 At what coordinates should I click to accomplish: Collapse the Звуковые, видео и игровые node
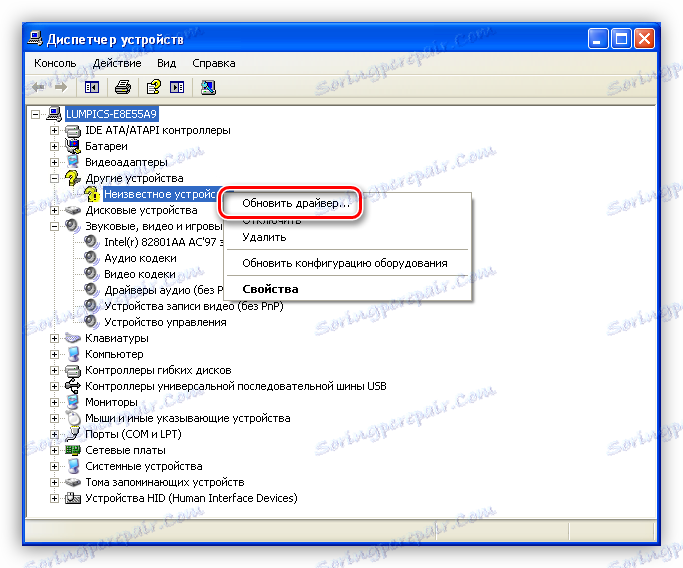[54, 226]
